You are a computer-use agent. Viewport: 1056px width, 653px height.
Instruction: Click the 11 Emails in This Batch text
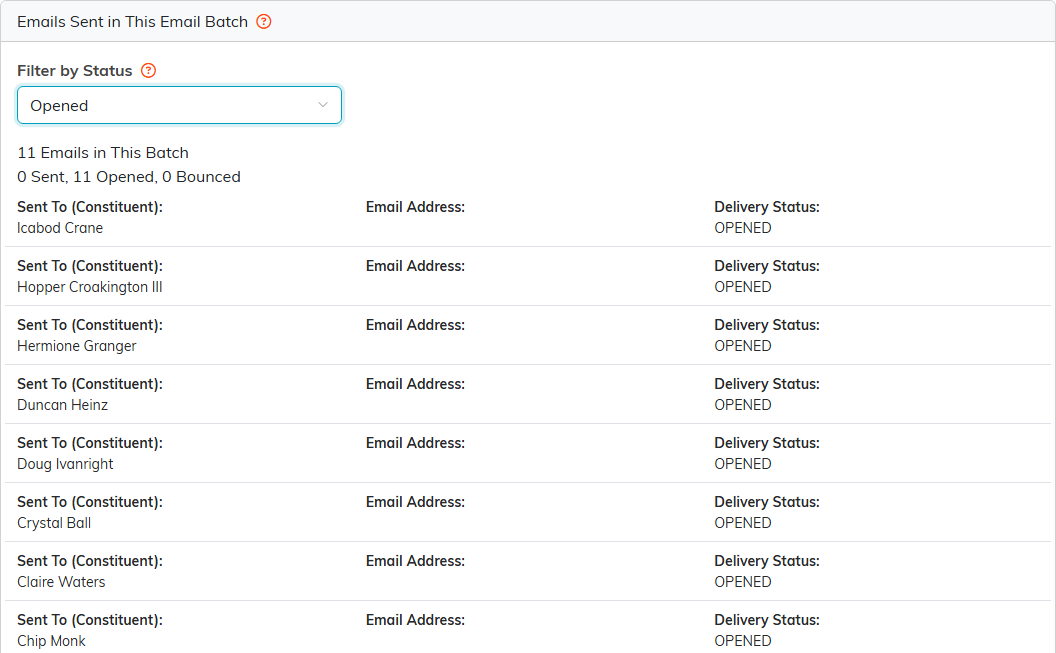coord(103,153)
